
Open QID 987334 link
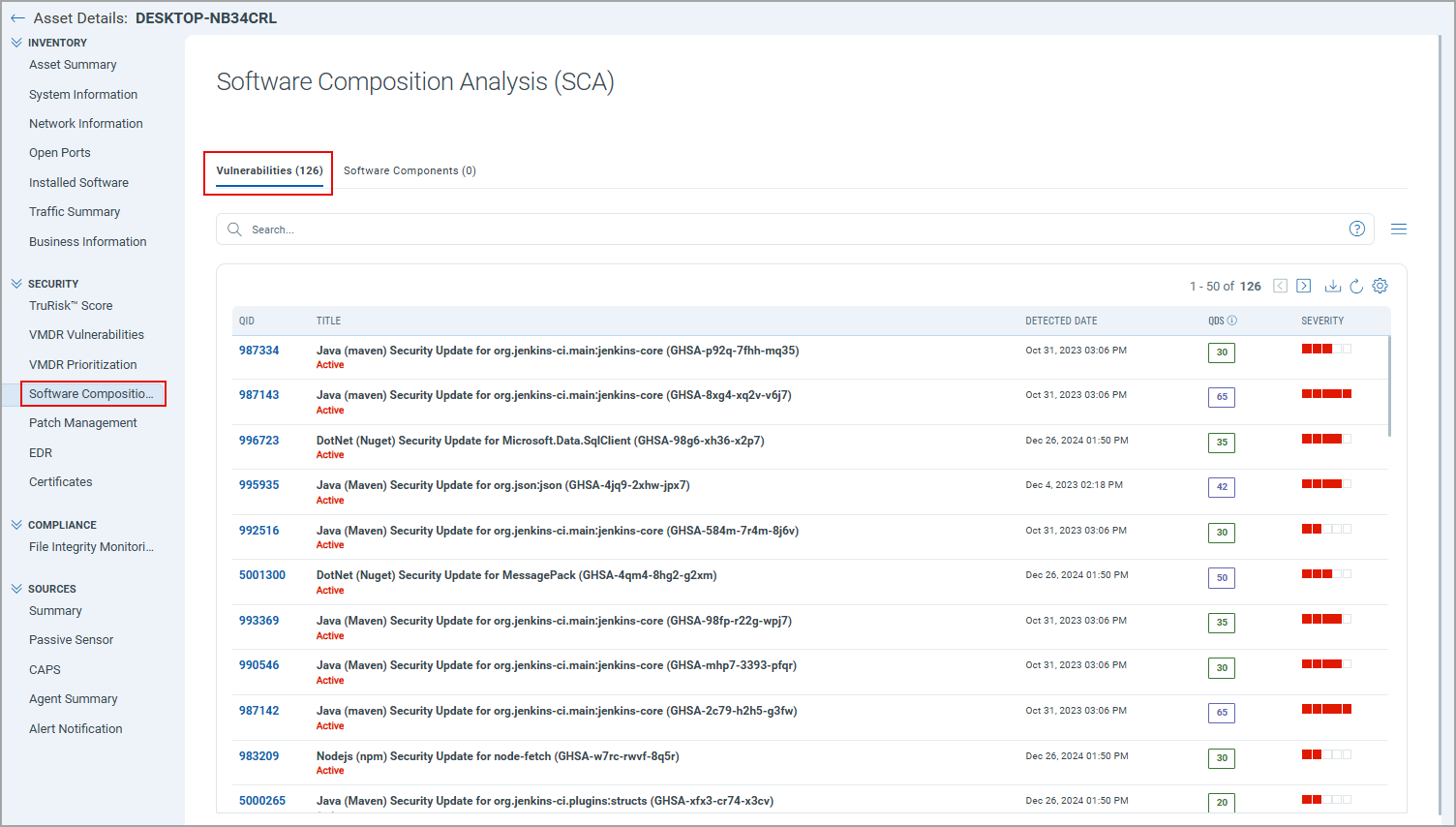259,351
